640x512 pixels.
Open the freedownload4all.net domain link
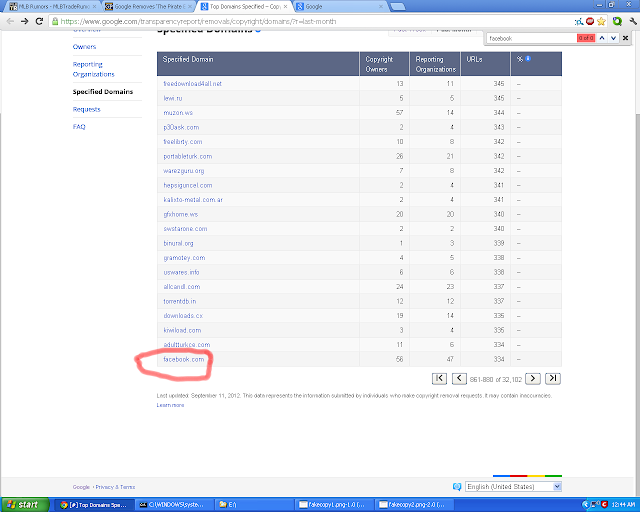pyautogui.click(x=193, y=84)
